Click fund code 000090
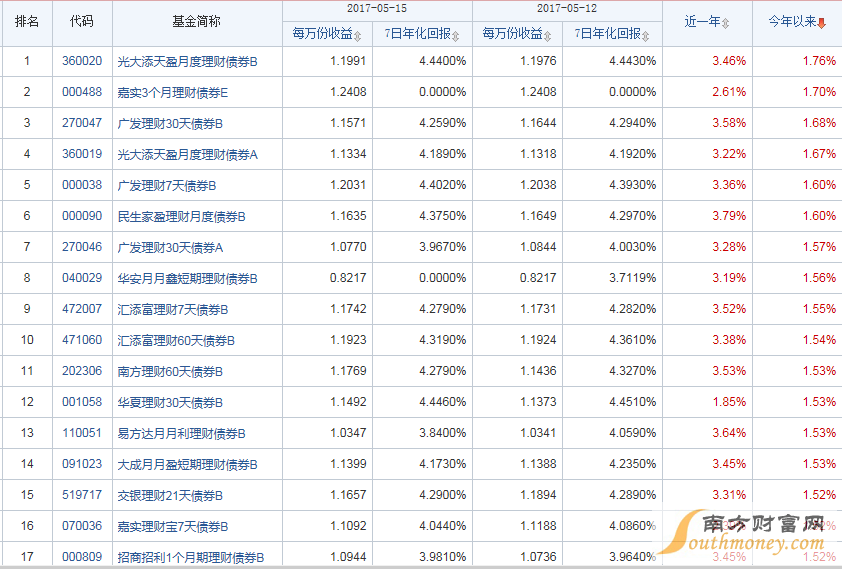 coord(82,216)
